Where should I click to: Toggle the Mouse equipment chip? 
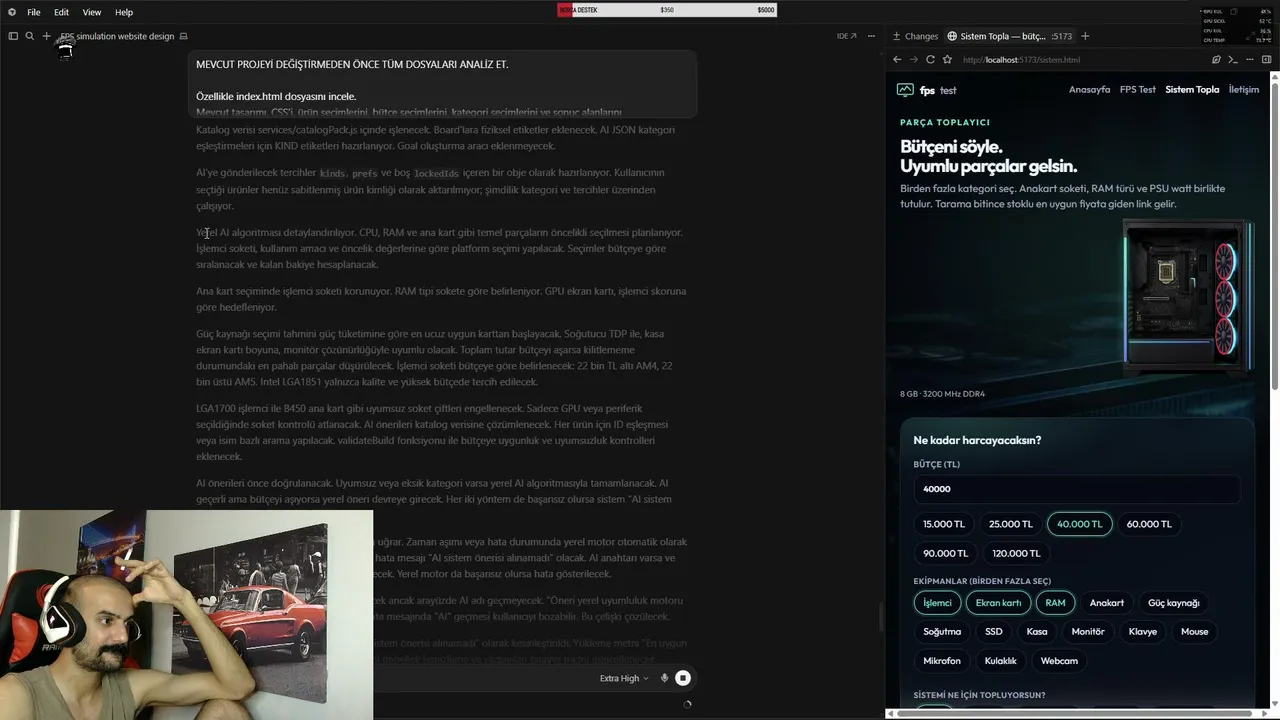[1194, 632]
